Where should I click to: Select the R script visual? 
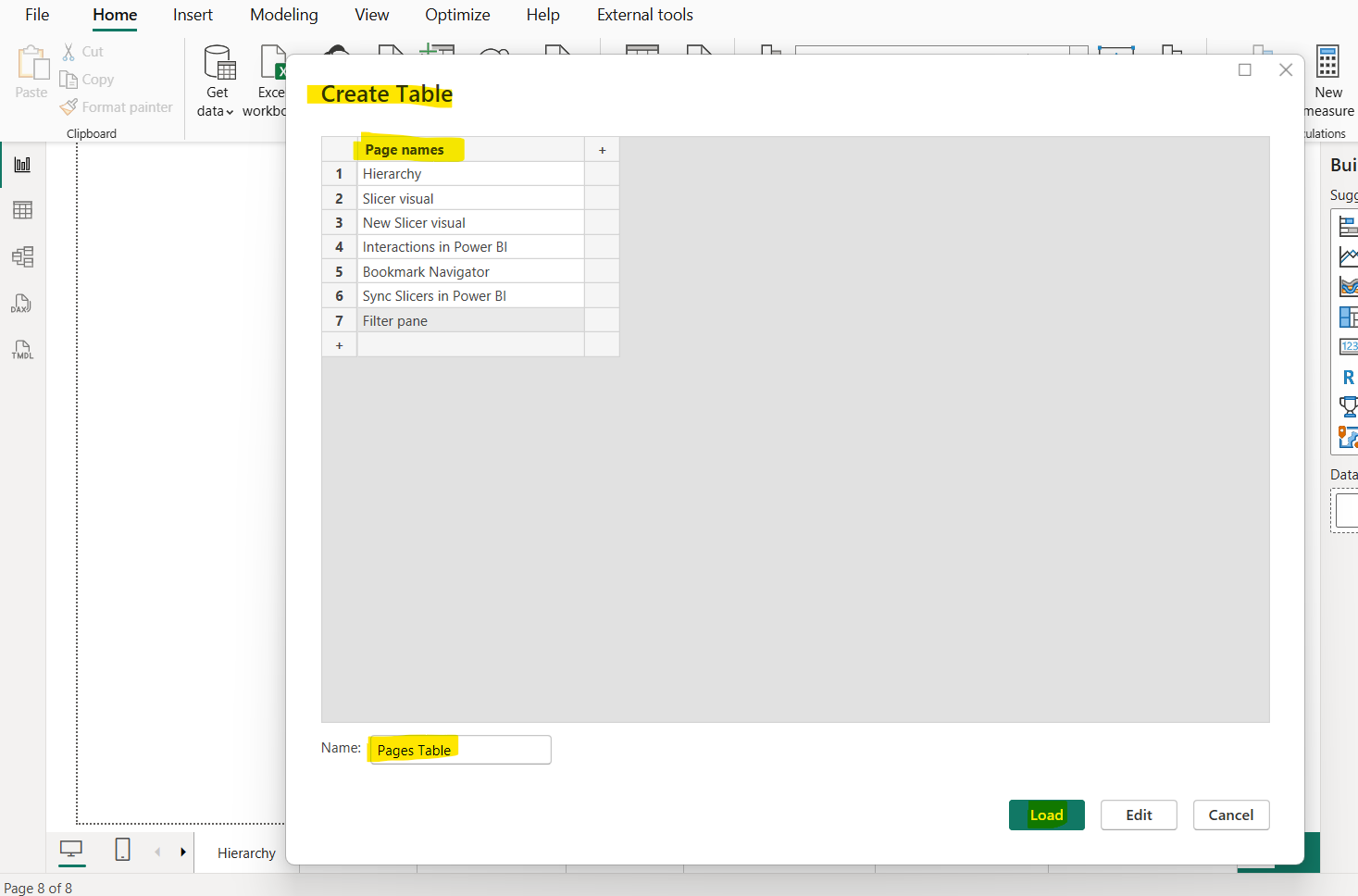click(1348, 377)
